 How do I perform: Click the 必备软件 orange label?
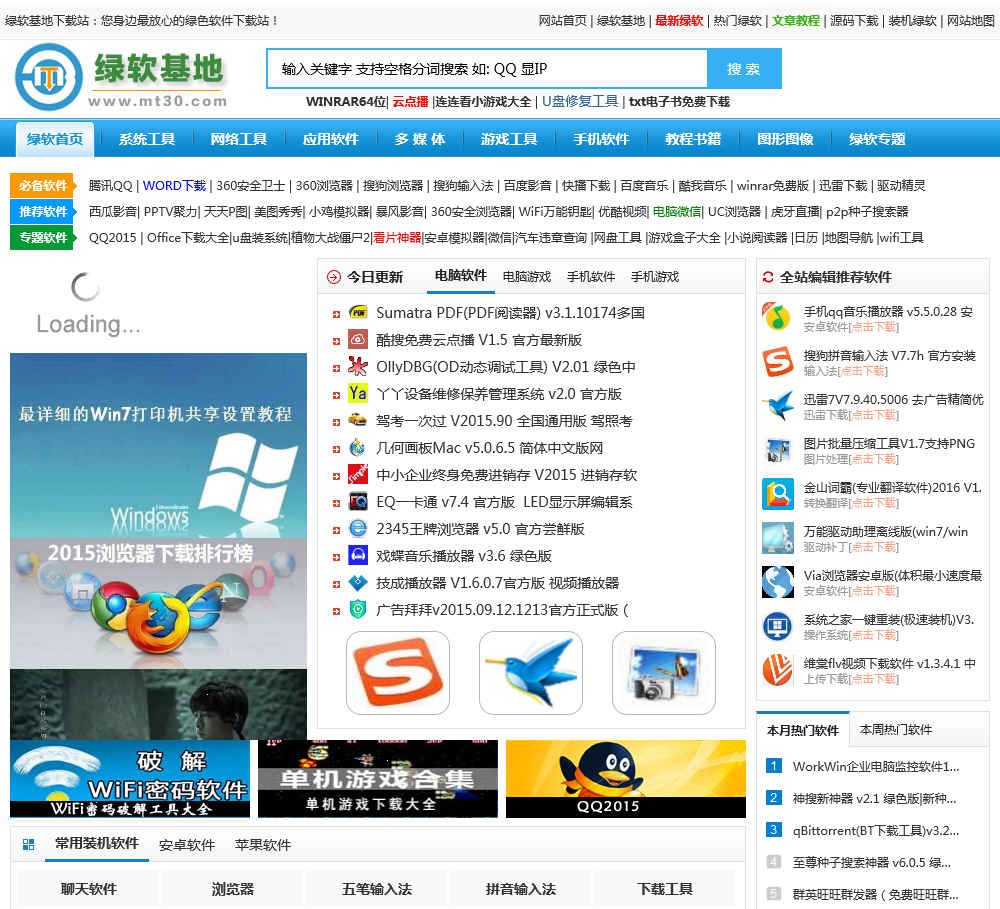pyautogui.click(x=43, y=186)
